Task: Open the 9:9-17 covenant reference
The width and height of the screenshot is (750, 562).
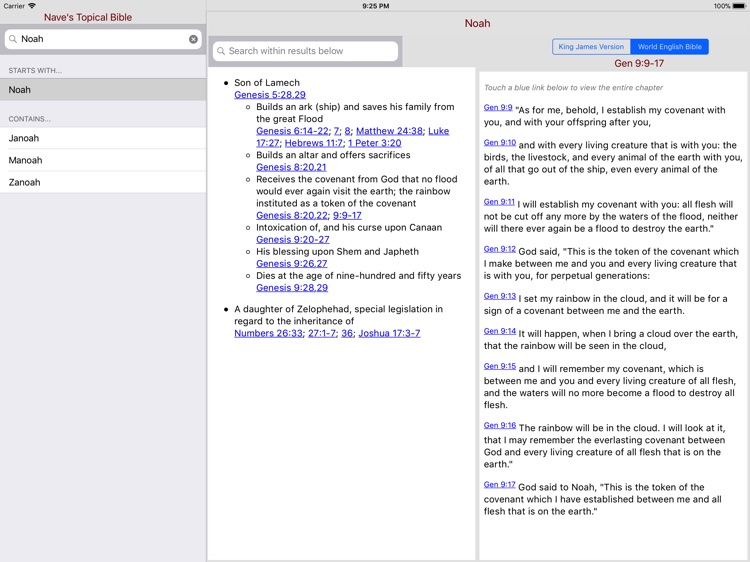Action: (347, 216)
